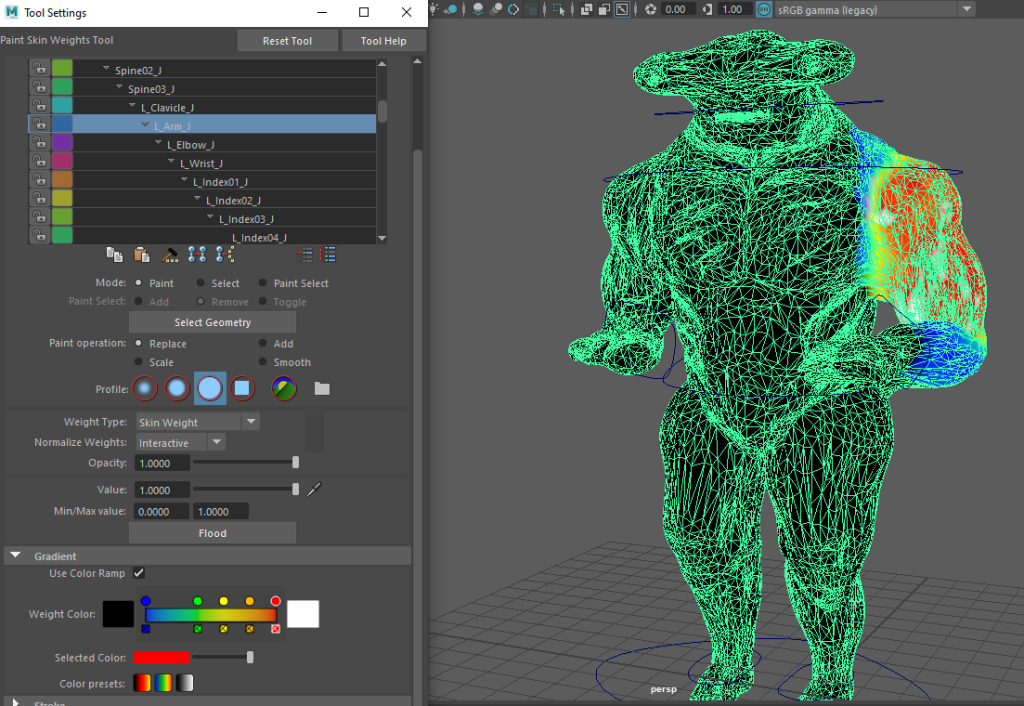Toggle the lock icon for L_Elbow_J
The width and height of the screenshot is (1024, 706).
coord(39,144)
